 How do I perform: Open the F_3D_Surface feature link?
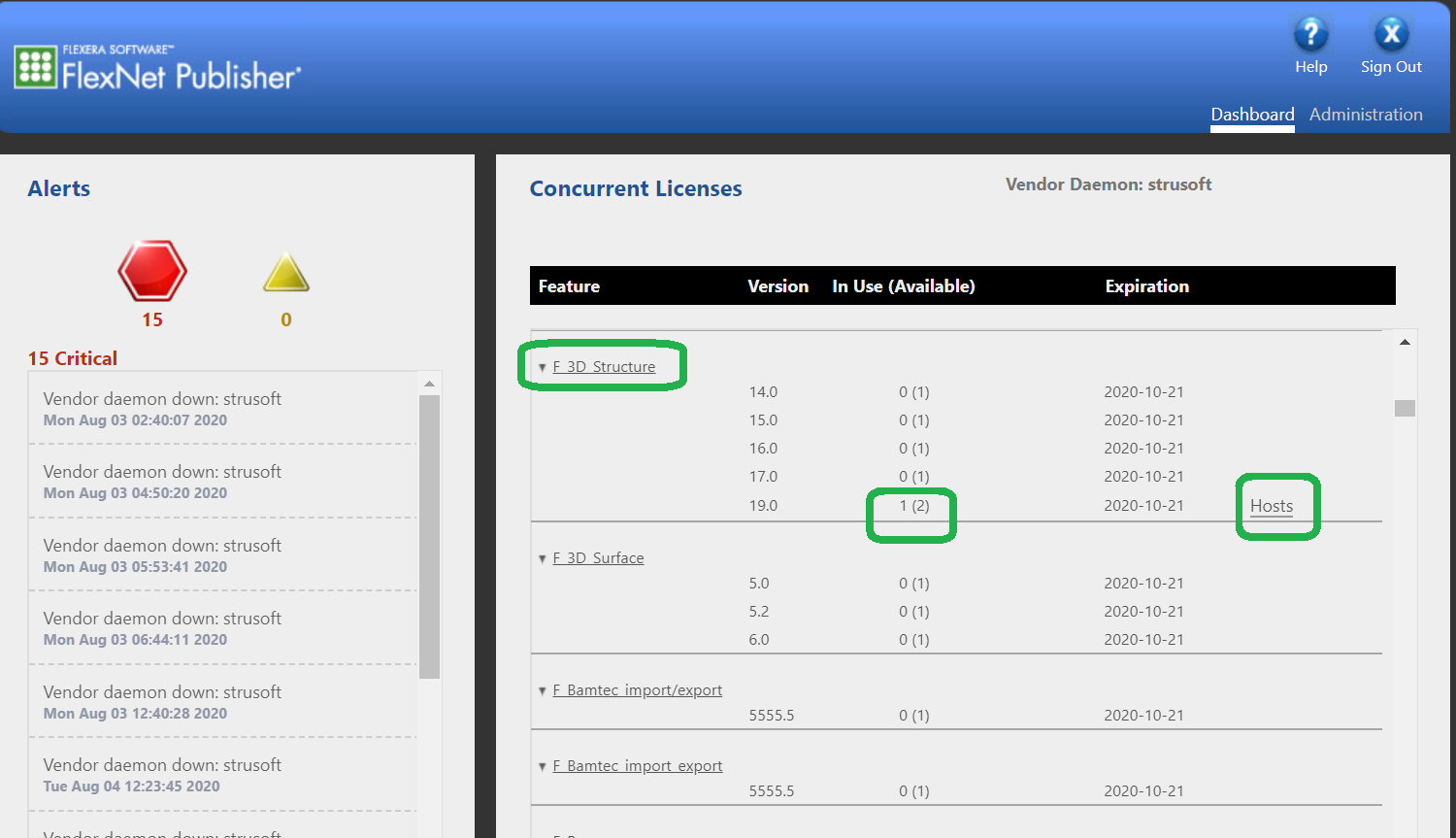598,558
